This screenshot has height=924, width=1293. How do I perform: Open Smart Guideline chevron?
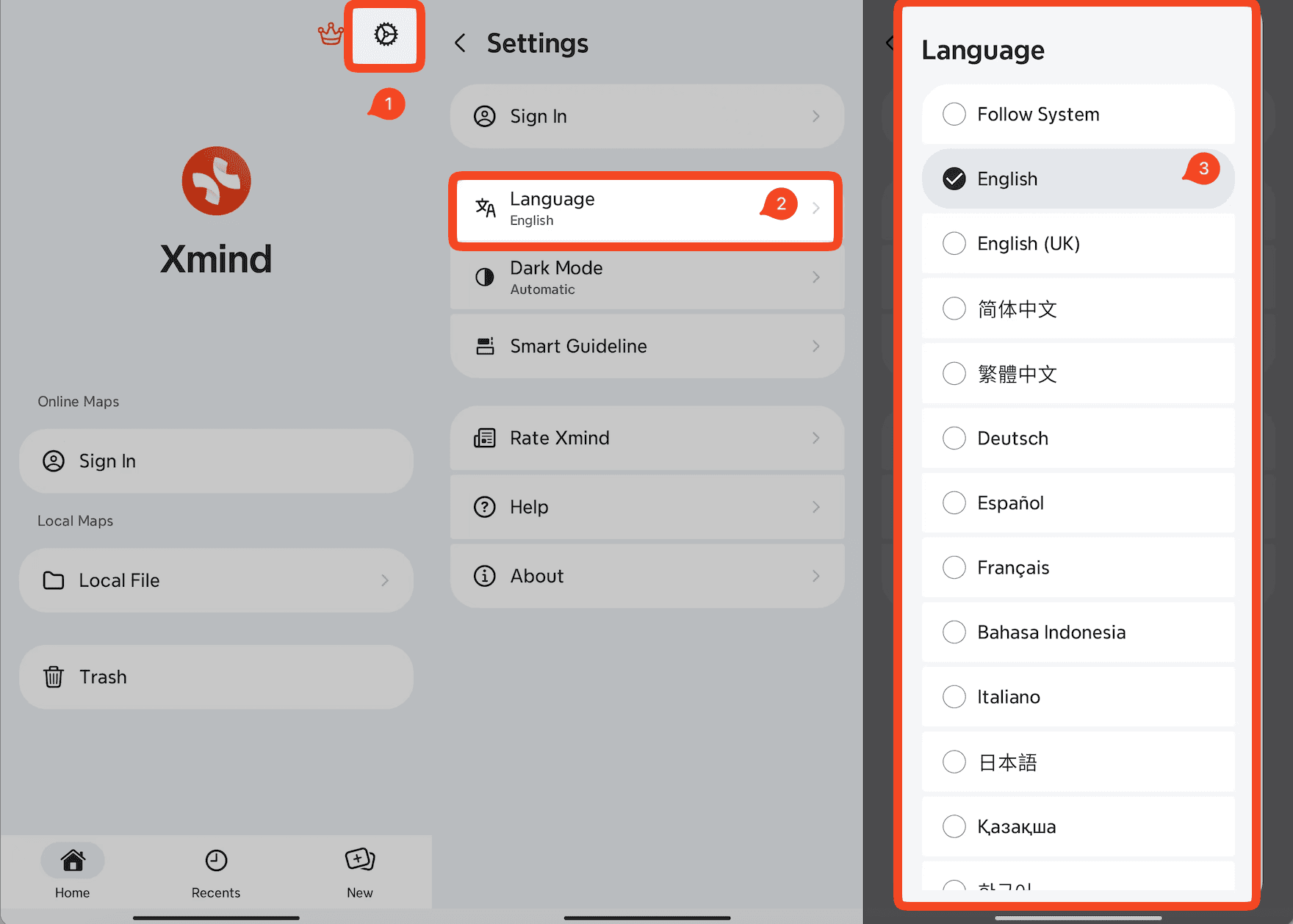pyautogui.click(x=816, y=346)
